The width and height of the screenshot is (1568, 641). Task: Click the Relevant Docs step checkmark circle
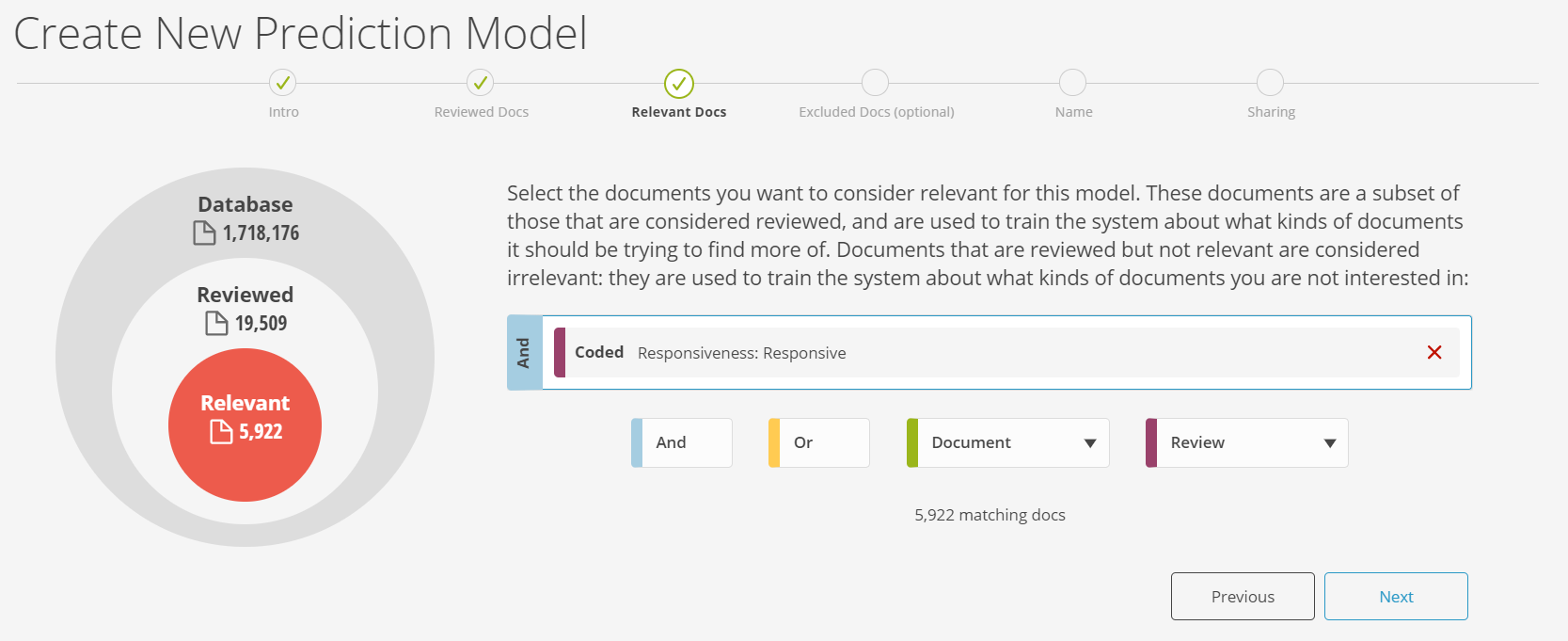(679, 84)
